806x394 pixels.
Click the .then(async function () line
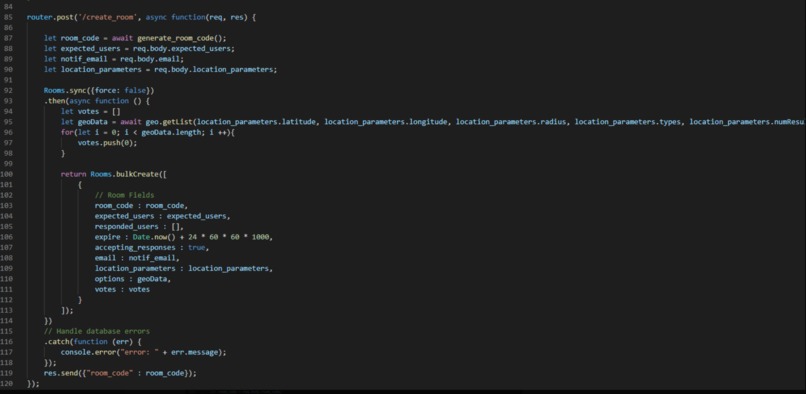point(97,101)
